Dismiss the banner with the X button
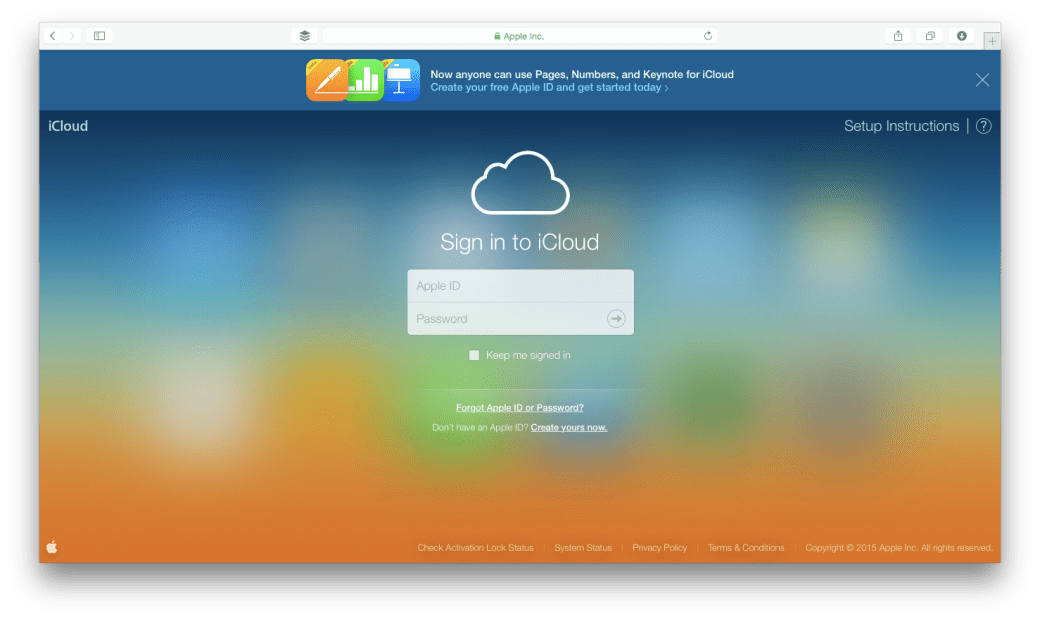The image size is (1040, 619). tap(982, 79)
